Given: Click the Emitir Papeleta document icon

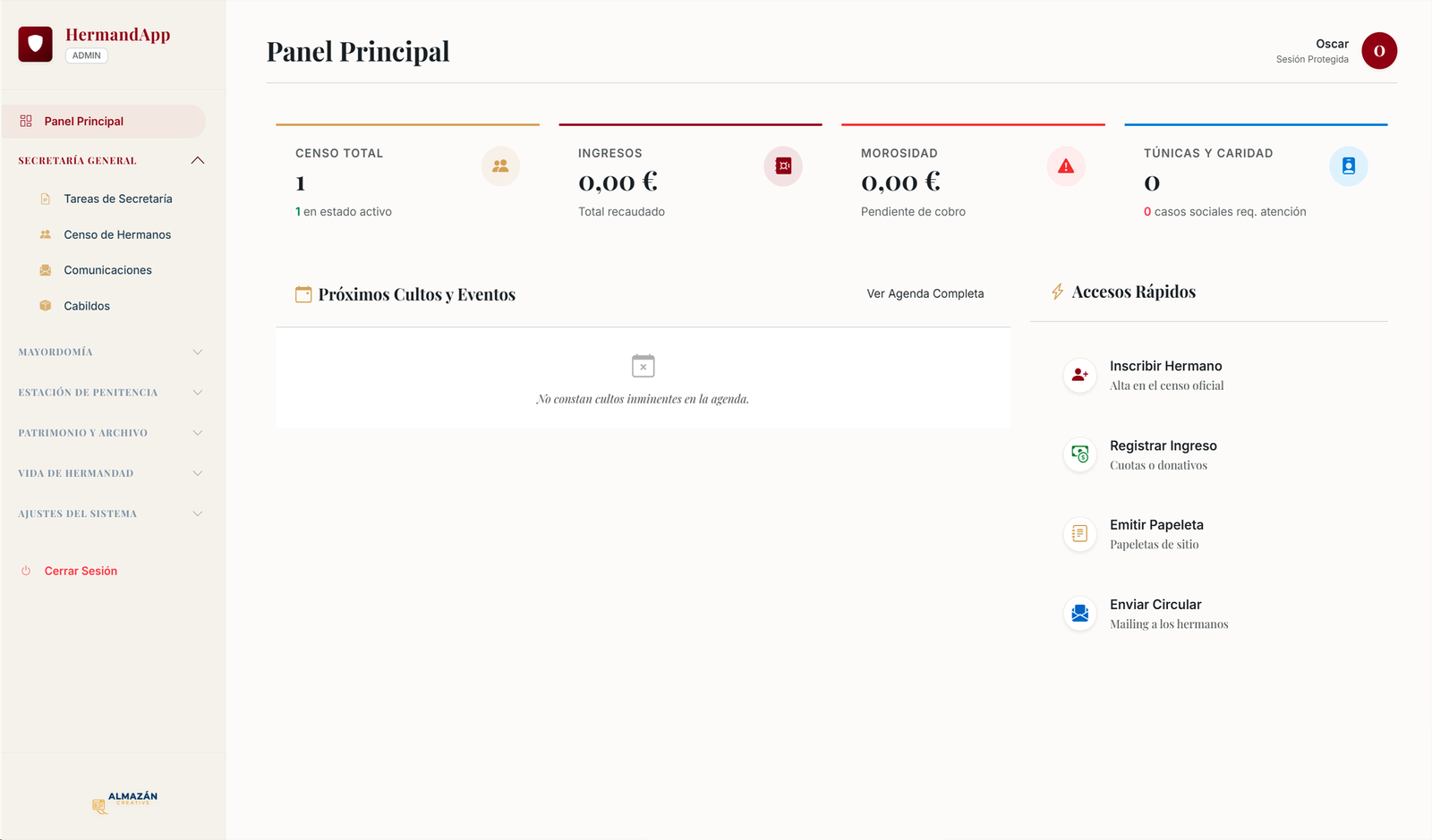Looking at the screenshot, I should [x=1079, y=534].
